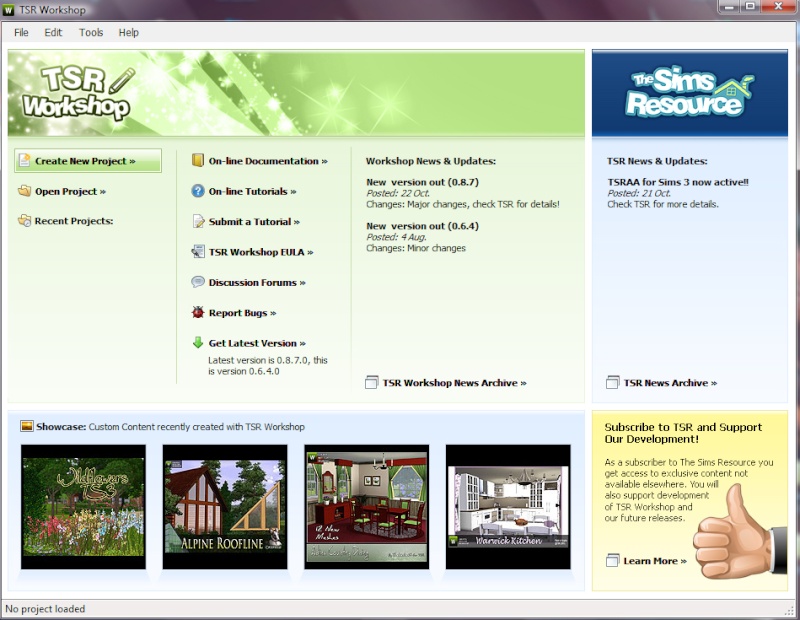Click the "Changes: Minor changes" text

pyautogui.click(x=416, y=248)
